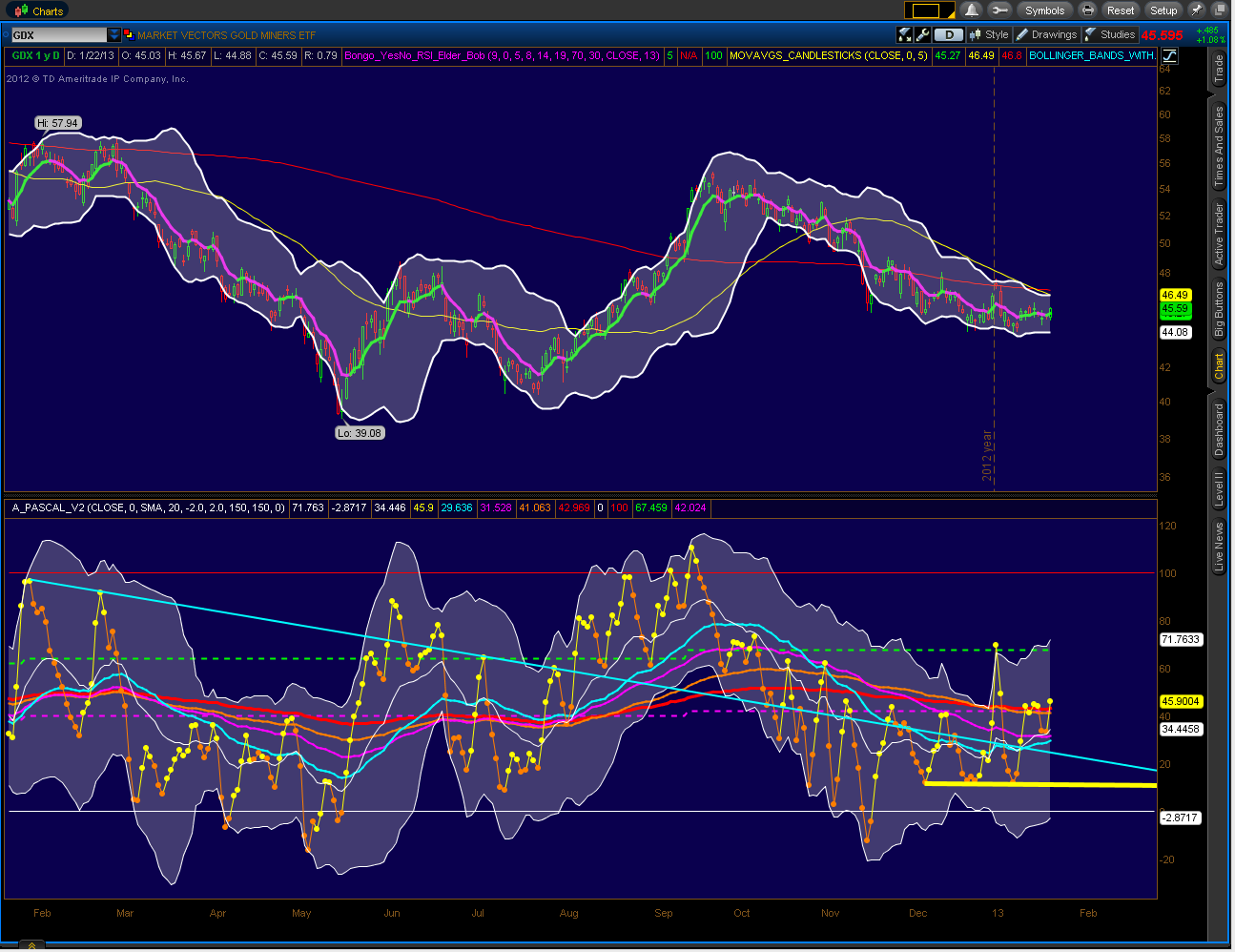Viewport: 1235px width, 952px height.
Task: Click the Hi: 57.94 price bubble
Action: click(57, 123)
